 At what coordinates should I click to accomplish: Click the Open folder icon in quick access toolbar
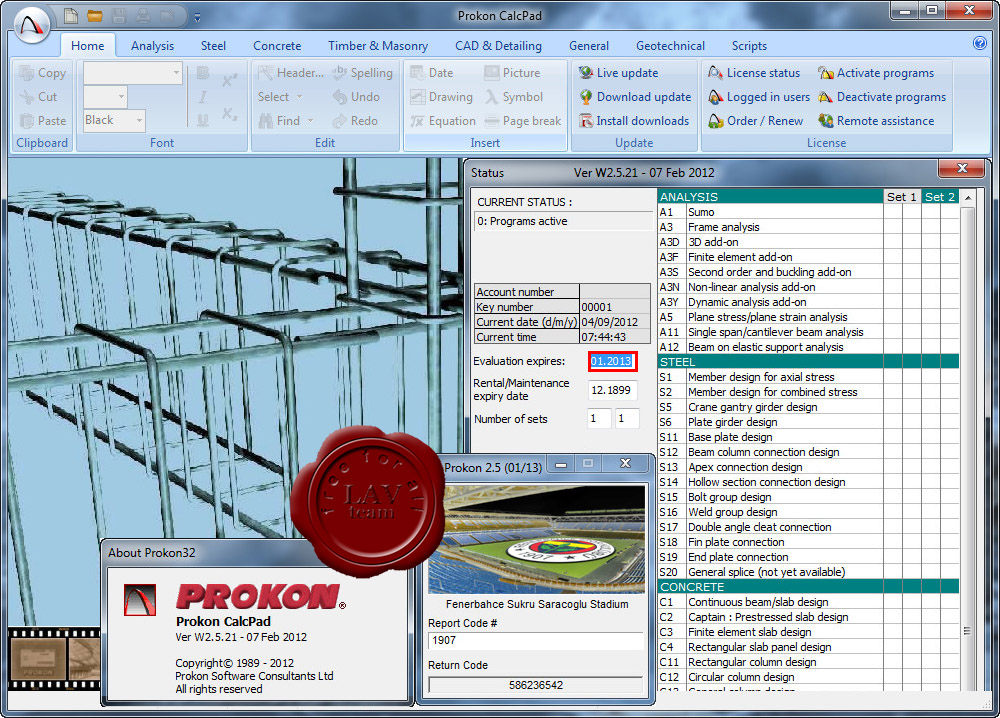click(x=94, y=16)
